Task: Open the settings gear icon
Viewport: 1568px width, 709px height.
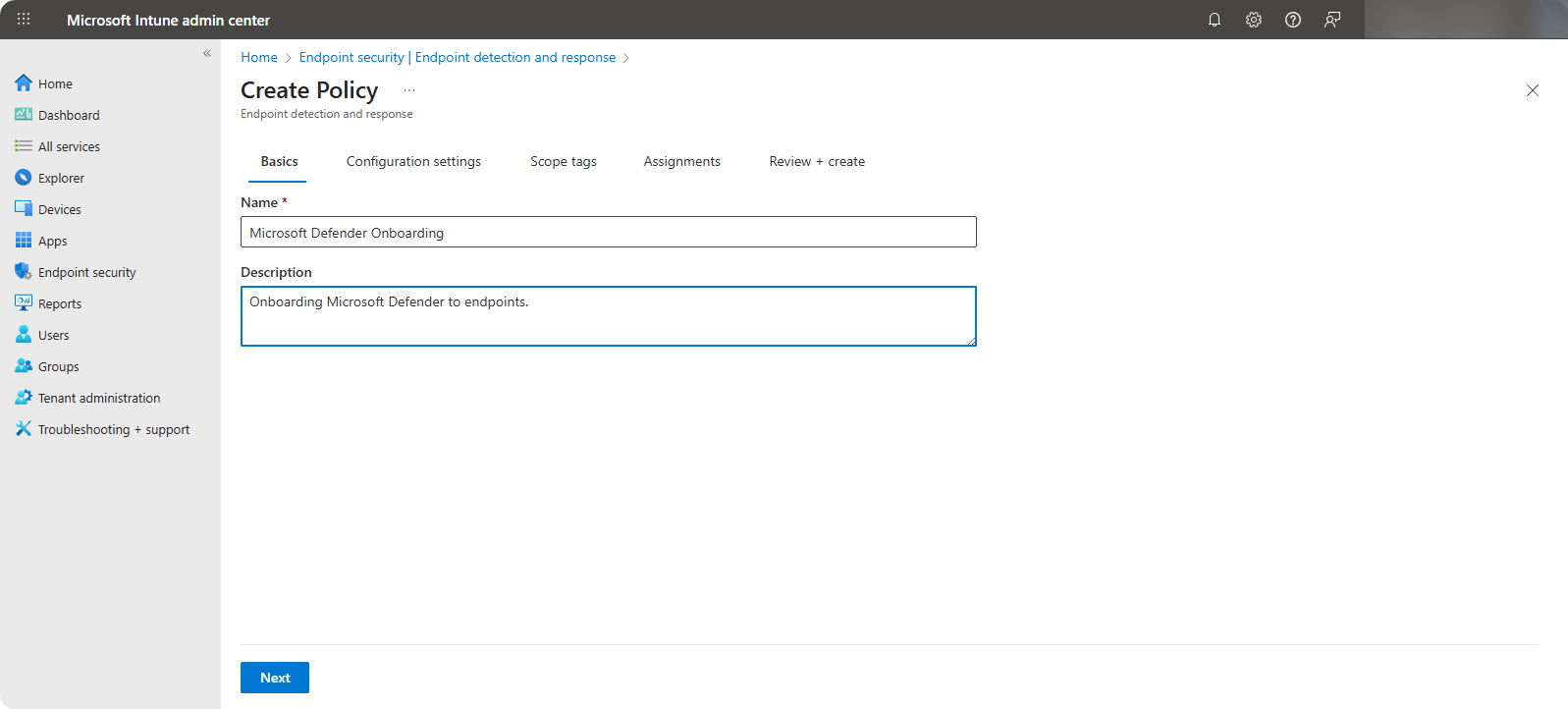Action: click(1254, 20)
